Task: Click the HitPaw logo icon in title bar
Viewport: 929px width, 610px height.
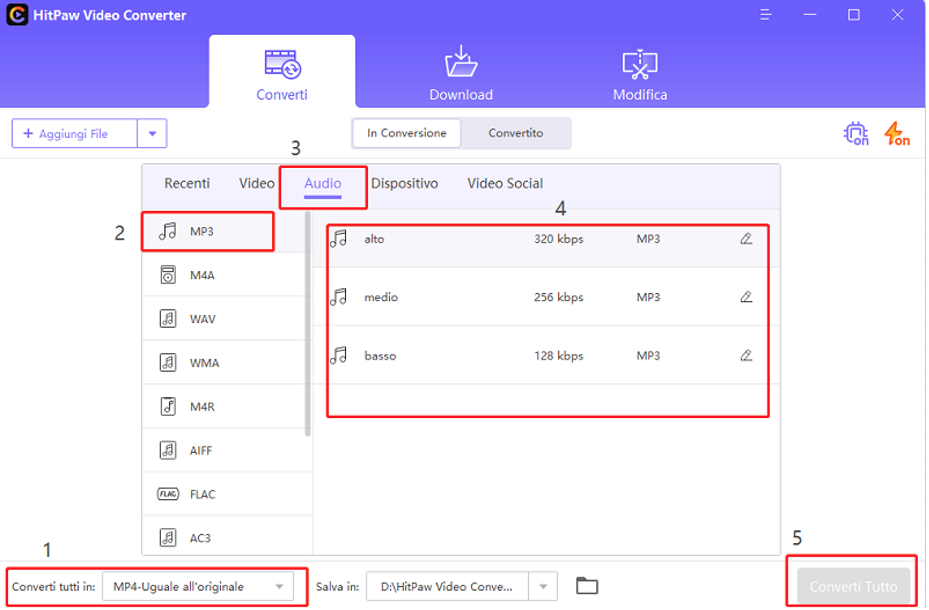Action: (x=17, y=15)
